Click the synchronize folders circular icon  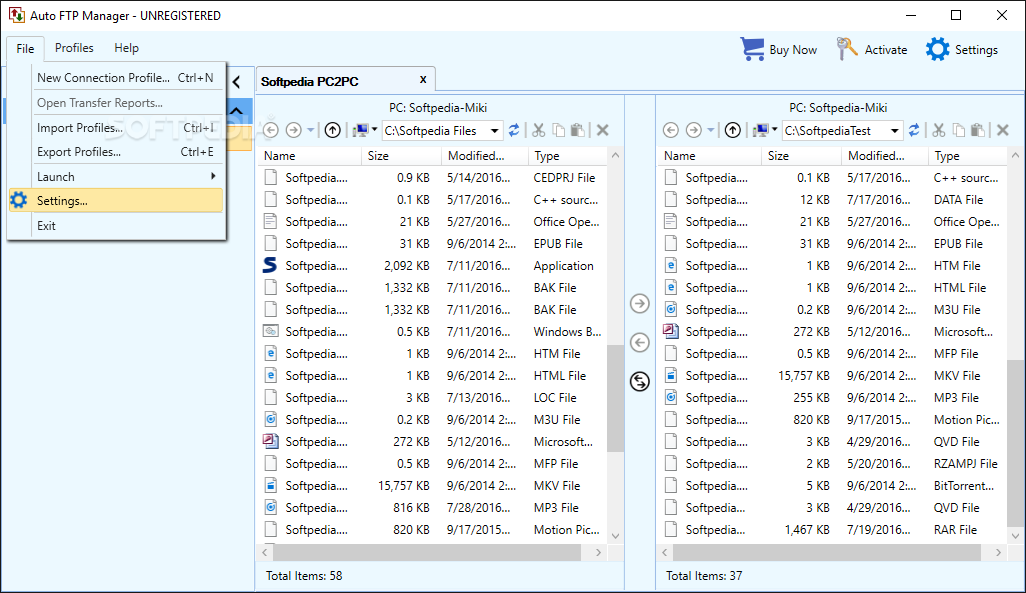639,381
